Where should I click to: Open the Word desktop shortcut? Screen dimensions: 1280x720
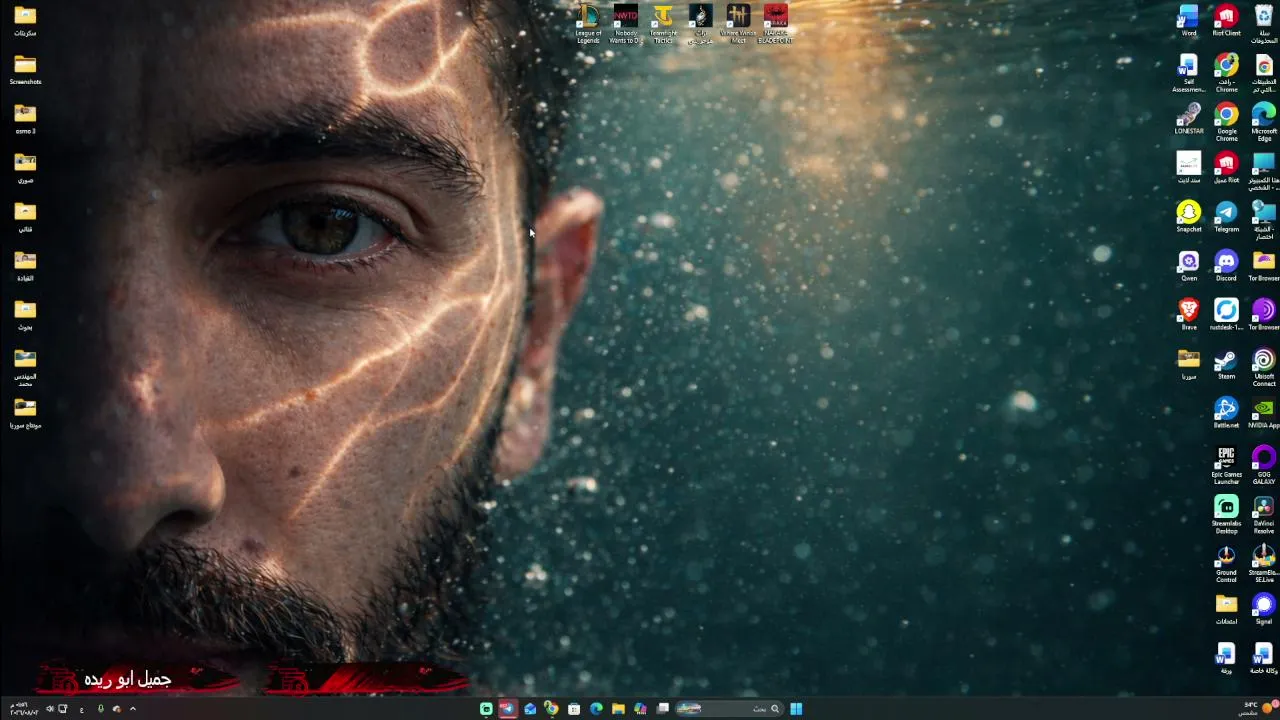pyautogui.click(x=1188, y=20)
